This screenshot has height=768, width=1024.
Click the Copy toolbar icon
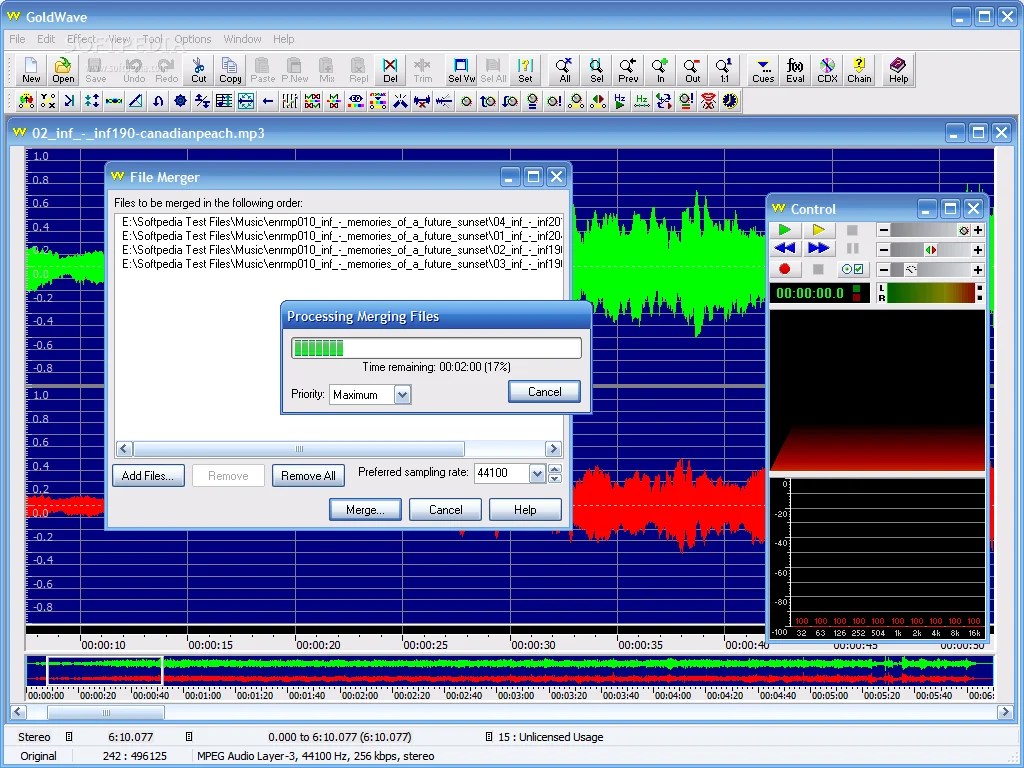[x=229, y=69]
